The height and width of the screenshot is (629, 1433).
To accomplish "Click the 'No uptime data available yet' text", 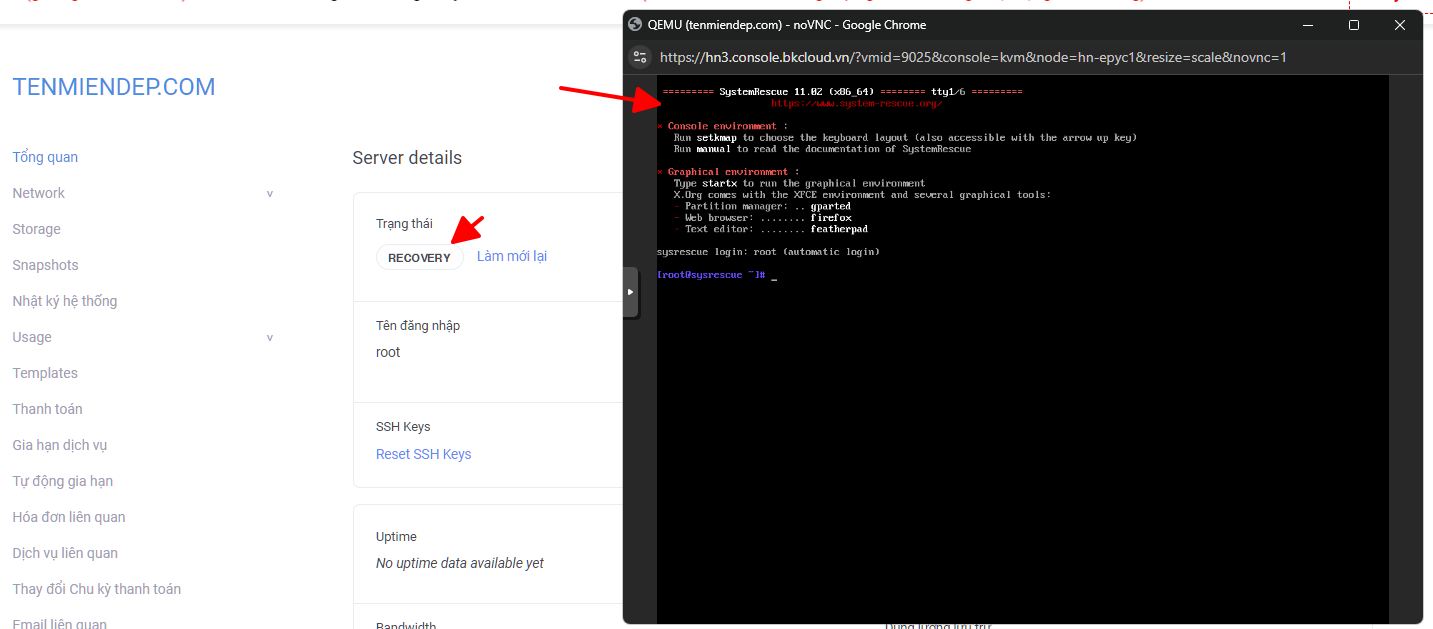I will [x=460, y=563].
